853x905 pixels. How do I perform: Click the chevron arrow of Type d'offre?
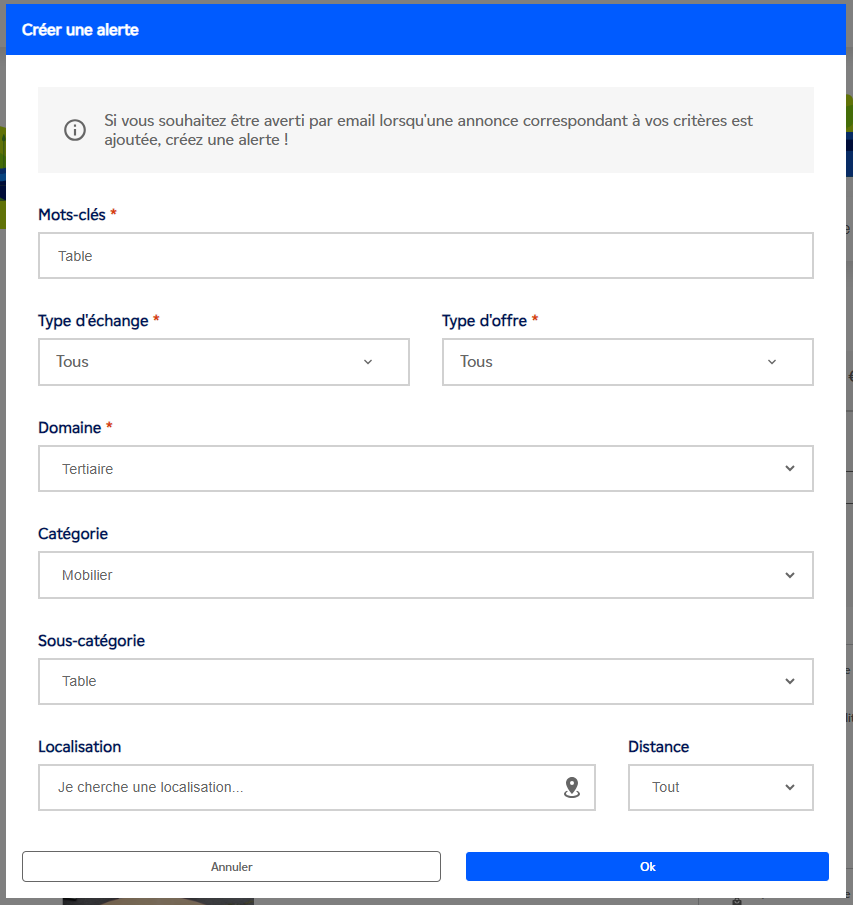(x=772, y=362)
